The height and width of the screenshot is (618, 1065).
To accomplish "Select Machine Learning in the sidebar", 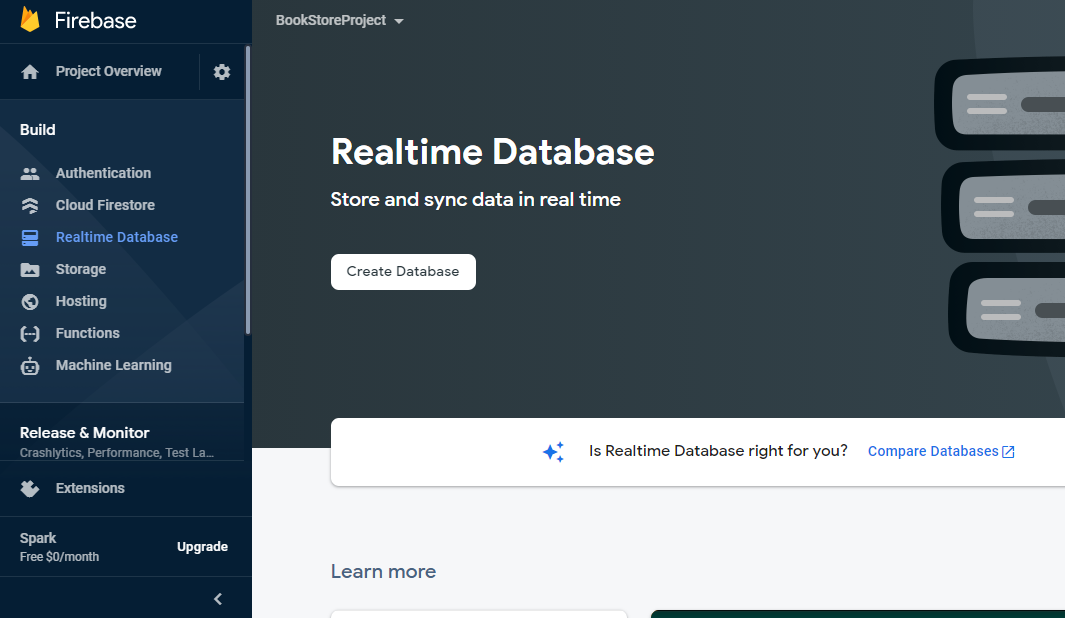I will coord(113,365).
